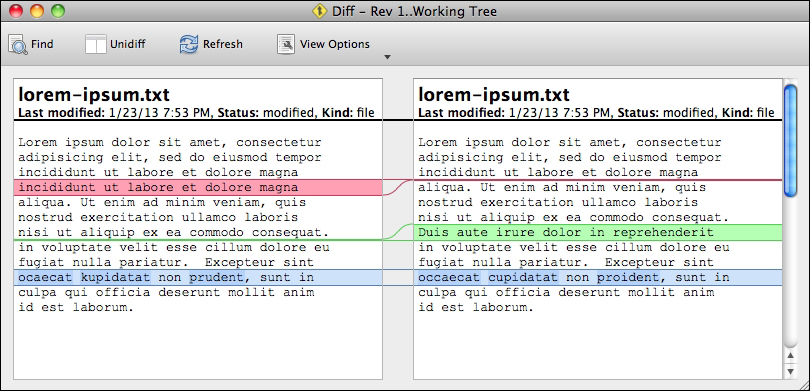Click the scrollbar down arrow
810x391 pixels.
tap(790, 371)
